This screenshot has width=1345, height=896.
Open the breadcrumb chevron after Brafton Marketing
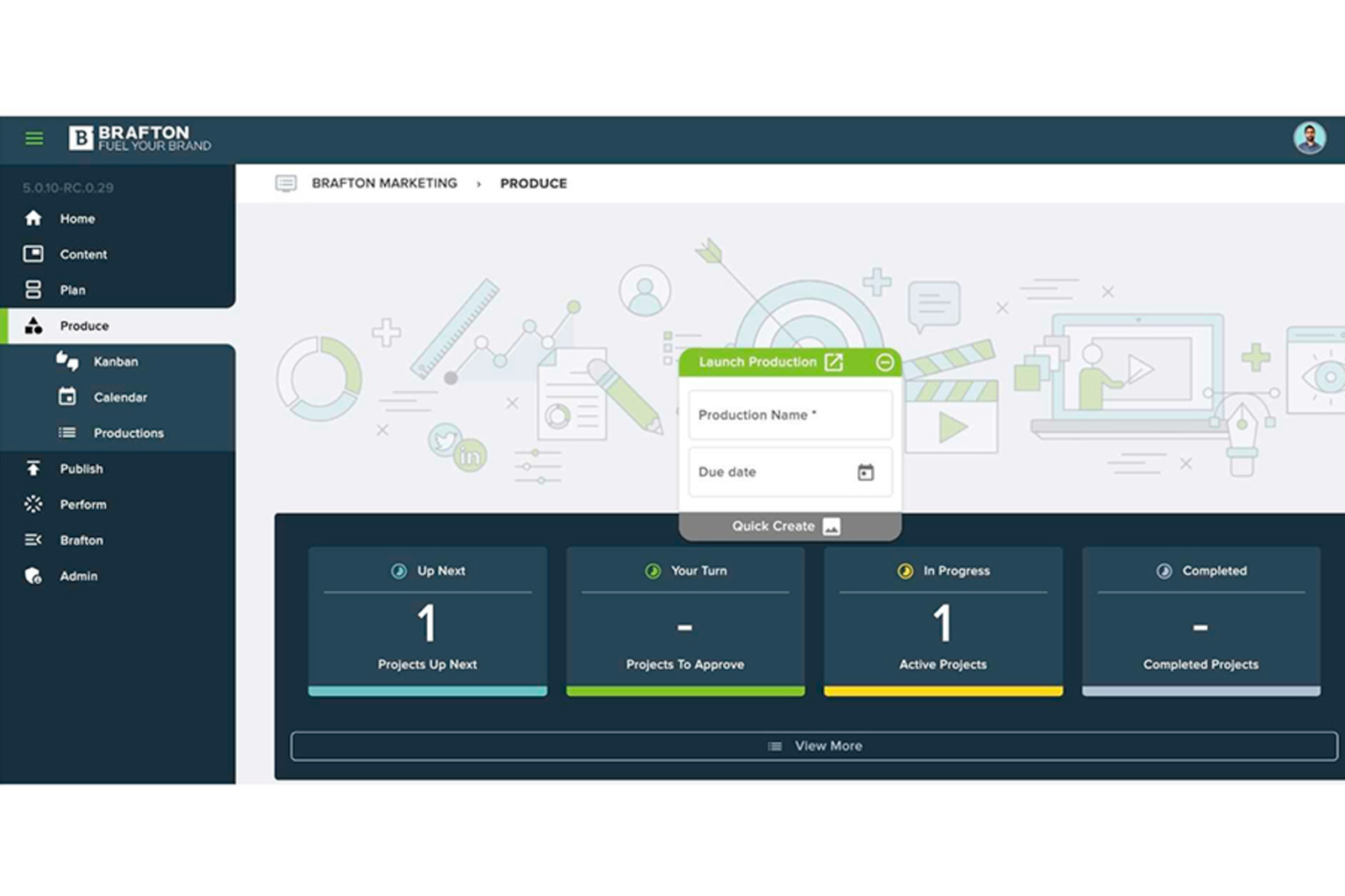[479, 183]
